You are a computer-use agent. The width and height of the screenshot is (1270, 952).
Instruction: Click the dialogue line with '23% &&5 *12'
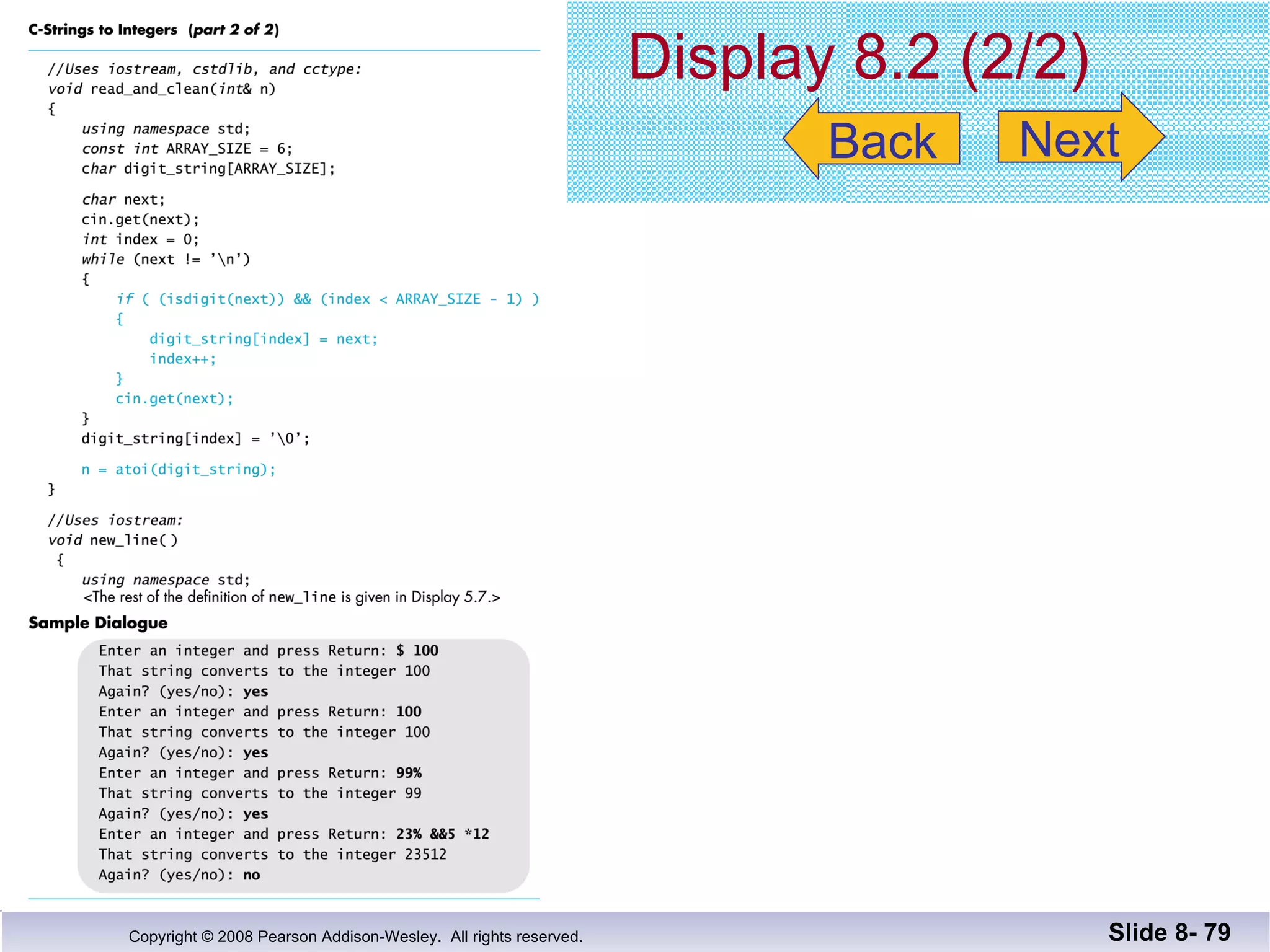click(x=294, y=834)
